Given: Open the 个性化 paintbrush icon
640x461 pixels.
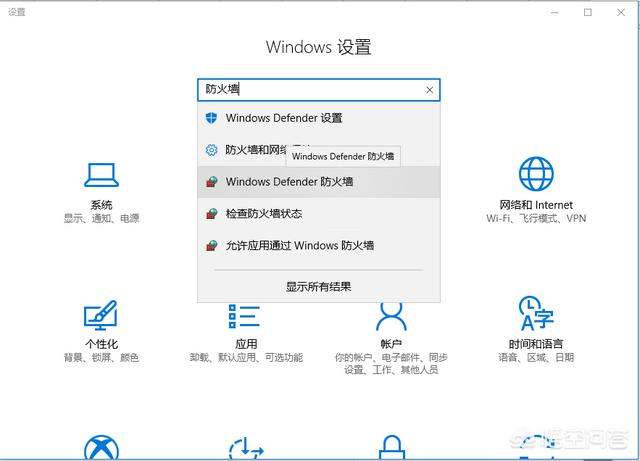Looking at the screenshot, I should pos(101,315).
